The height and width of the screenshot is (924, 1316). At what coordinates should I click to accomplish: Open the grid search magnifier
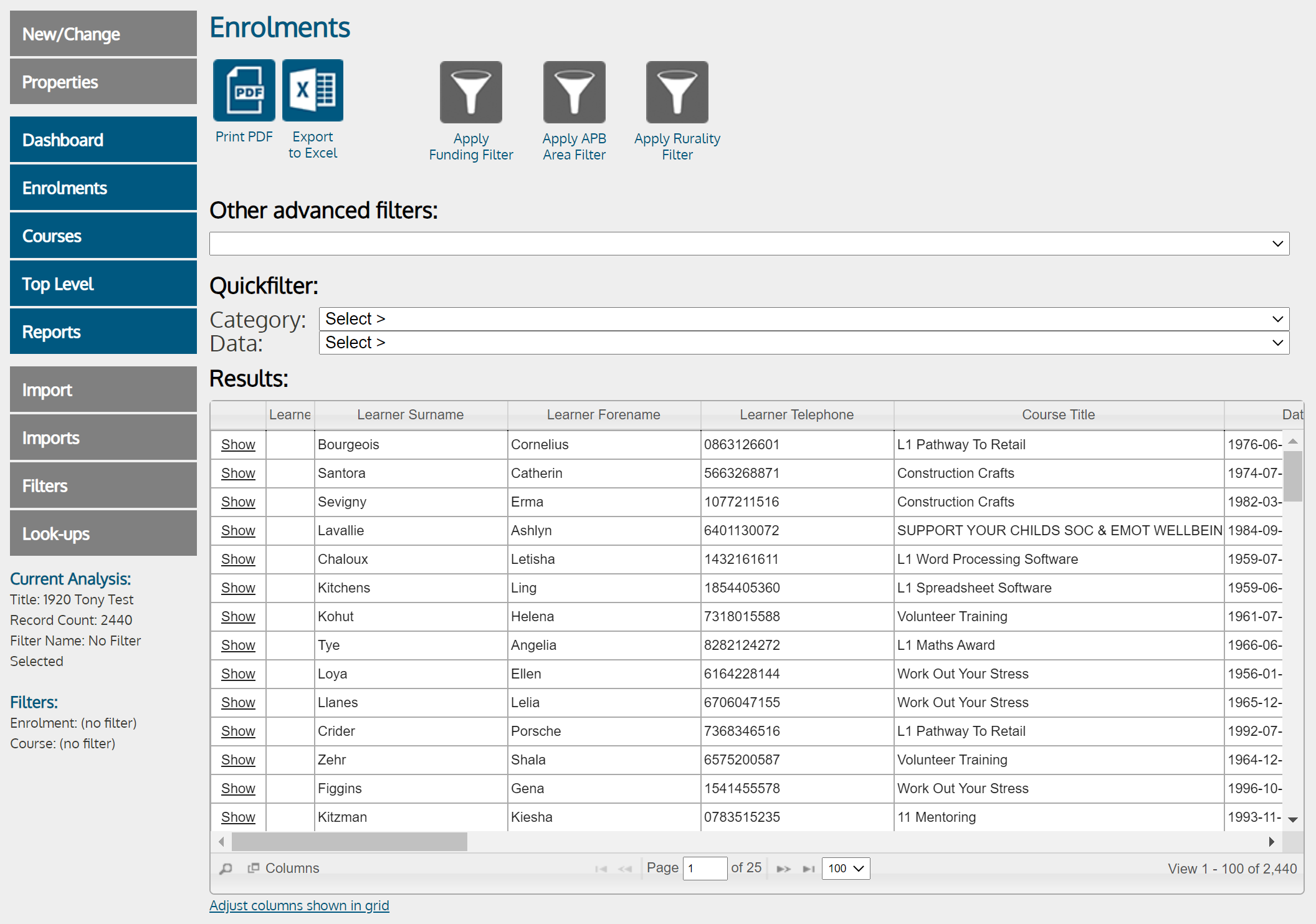click(226, 869)
